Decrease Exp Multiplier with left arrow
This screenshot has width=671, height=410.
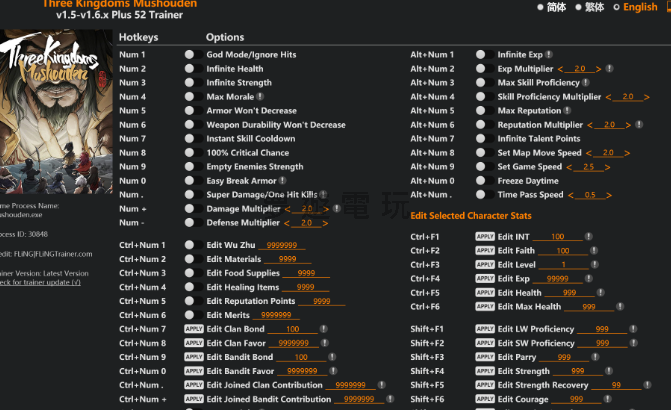coord(560,69)
